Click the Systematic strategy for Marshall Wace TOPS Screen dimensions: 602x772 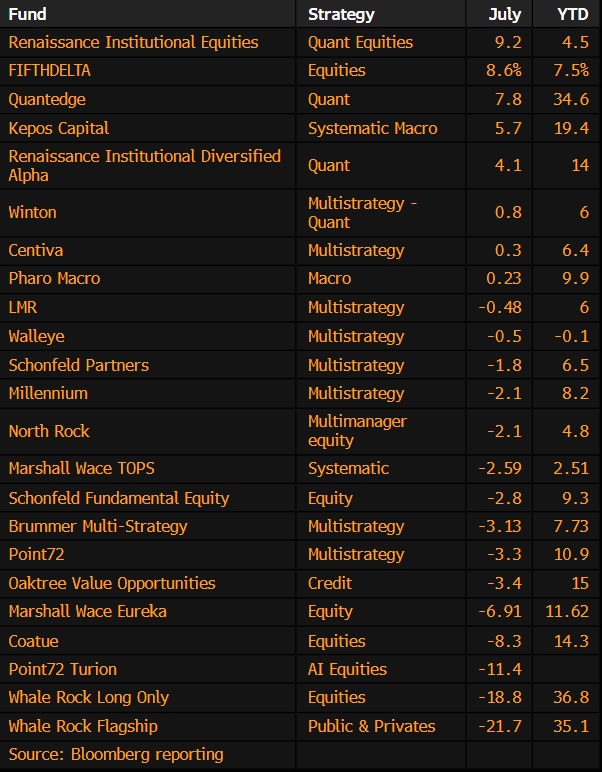349,468
